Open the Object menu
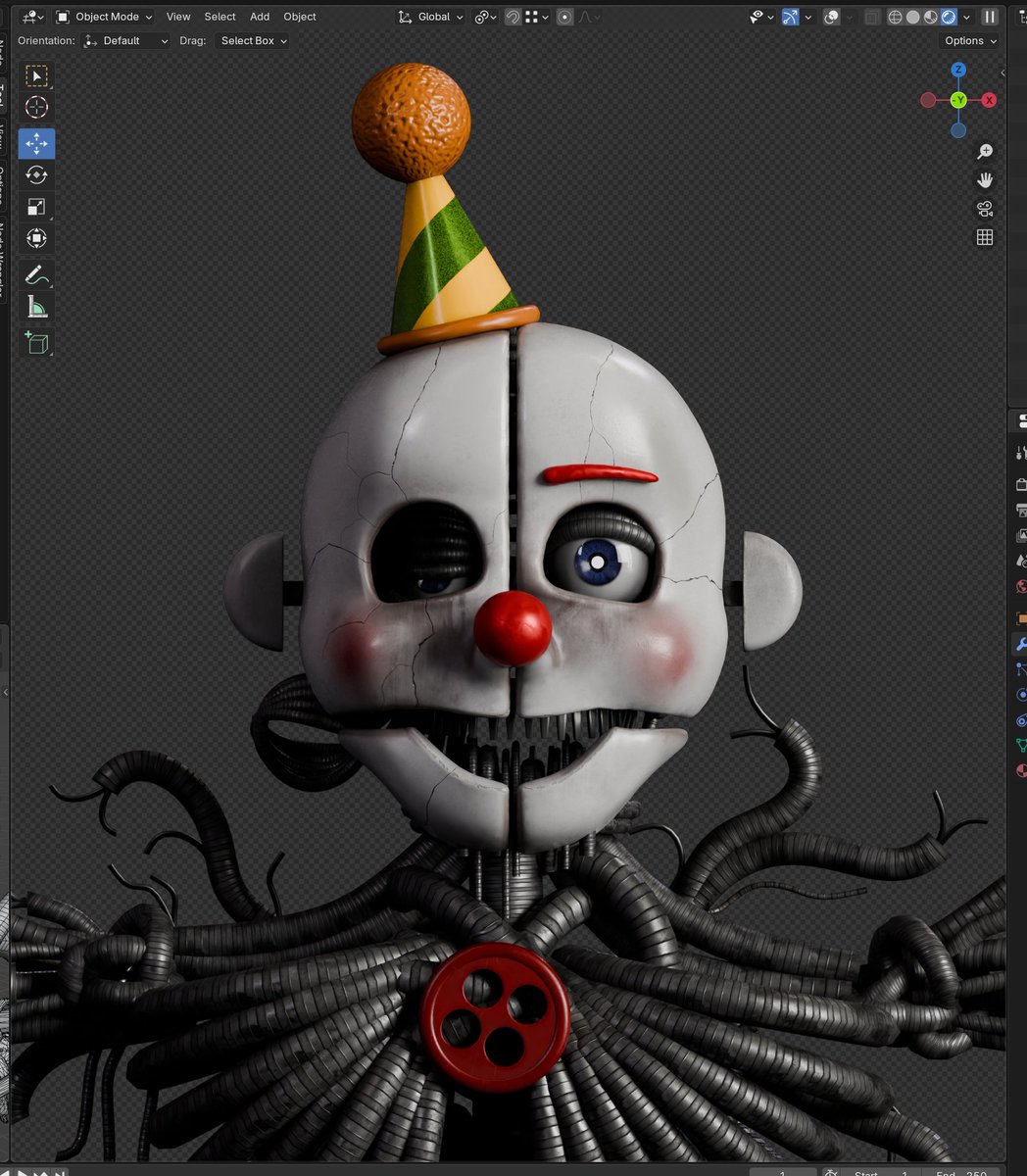The image size is (1027, 1176). point(300,17)
